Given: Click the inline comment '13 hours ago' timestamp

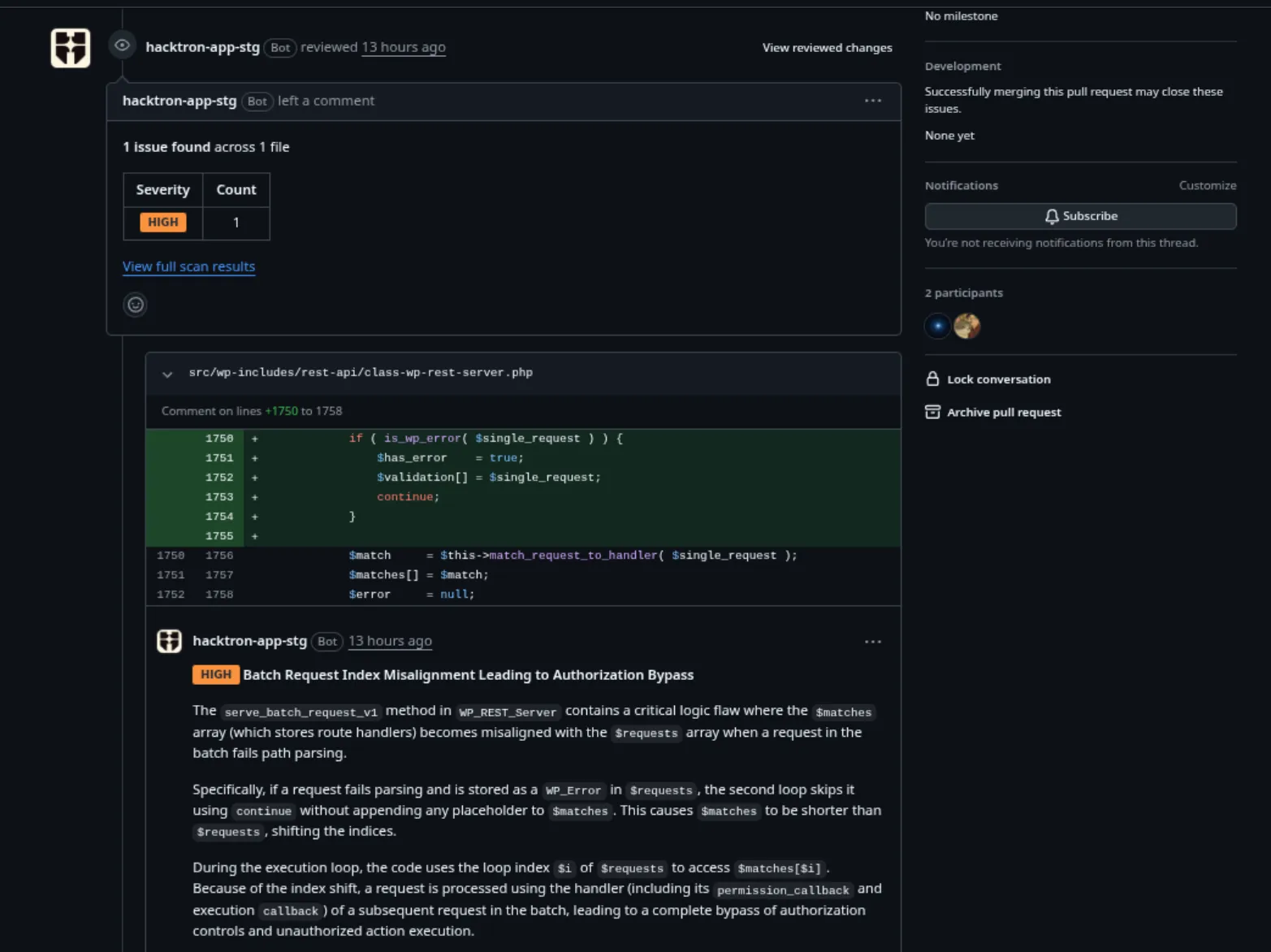Looking at the screenshot, I should click(x=390, y=641).
